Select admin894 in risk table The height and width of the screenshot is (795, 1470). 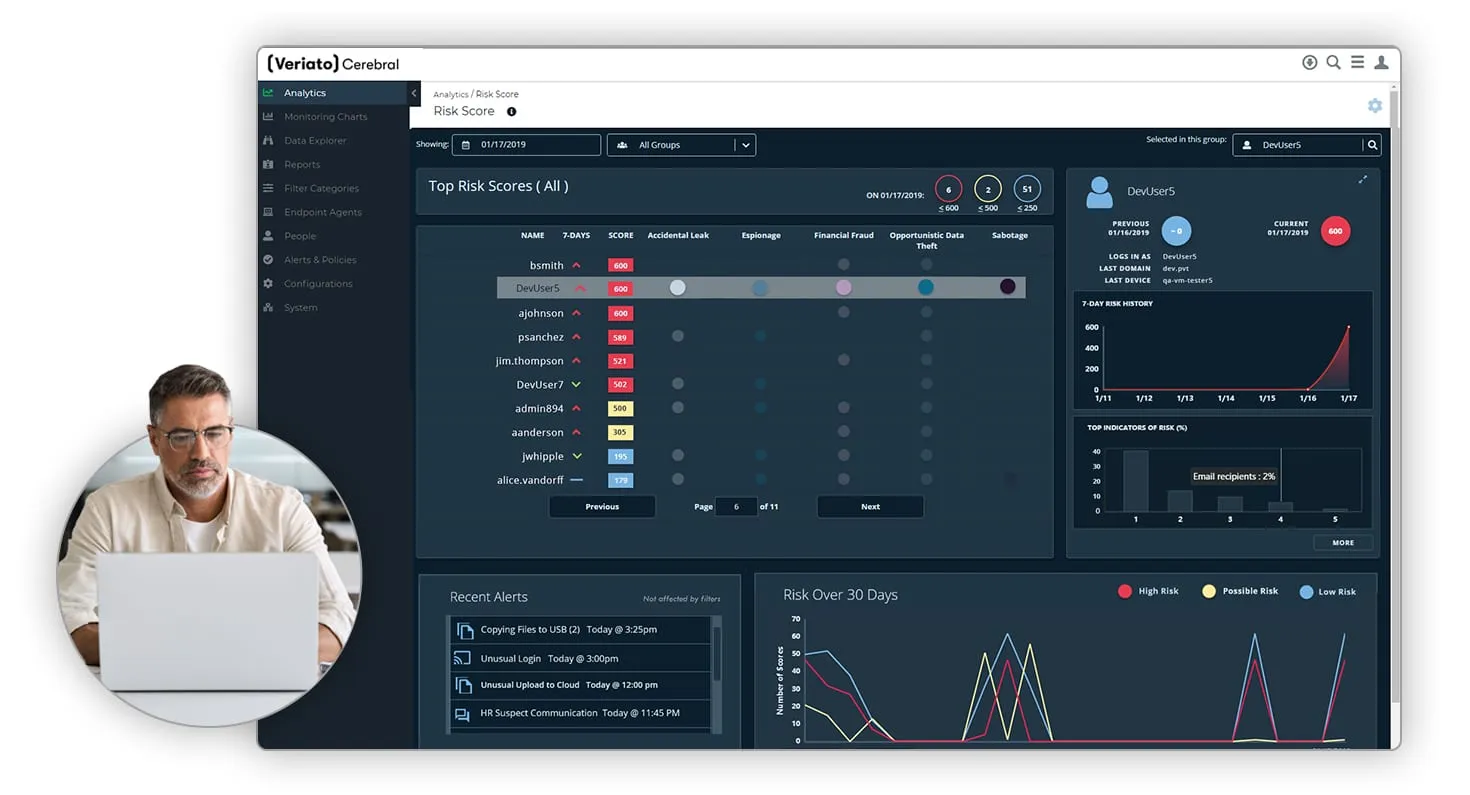coord(540,409)
